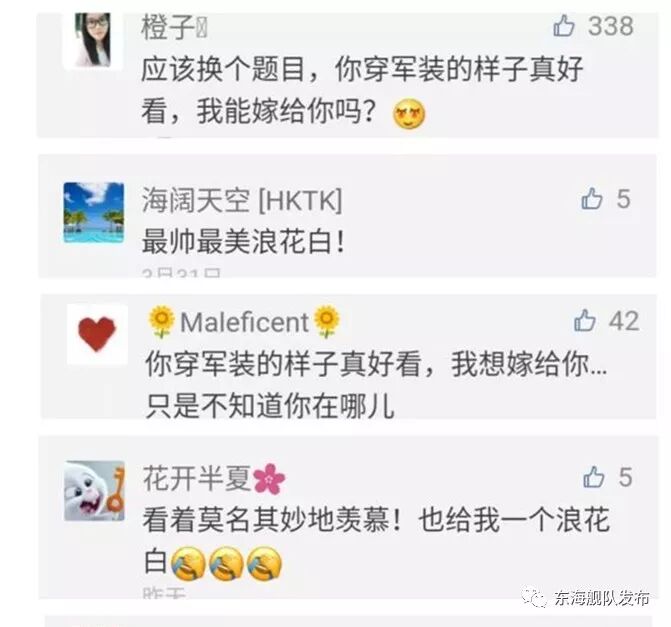Image resolution: width=671 pixels, height=627 pixels.
Task: Click the pink flower beside 花开半夏
Action: 269,479
